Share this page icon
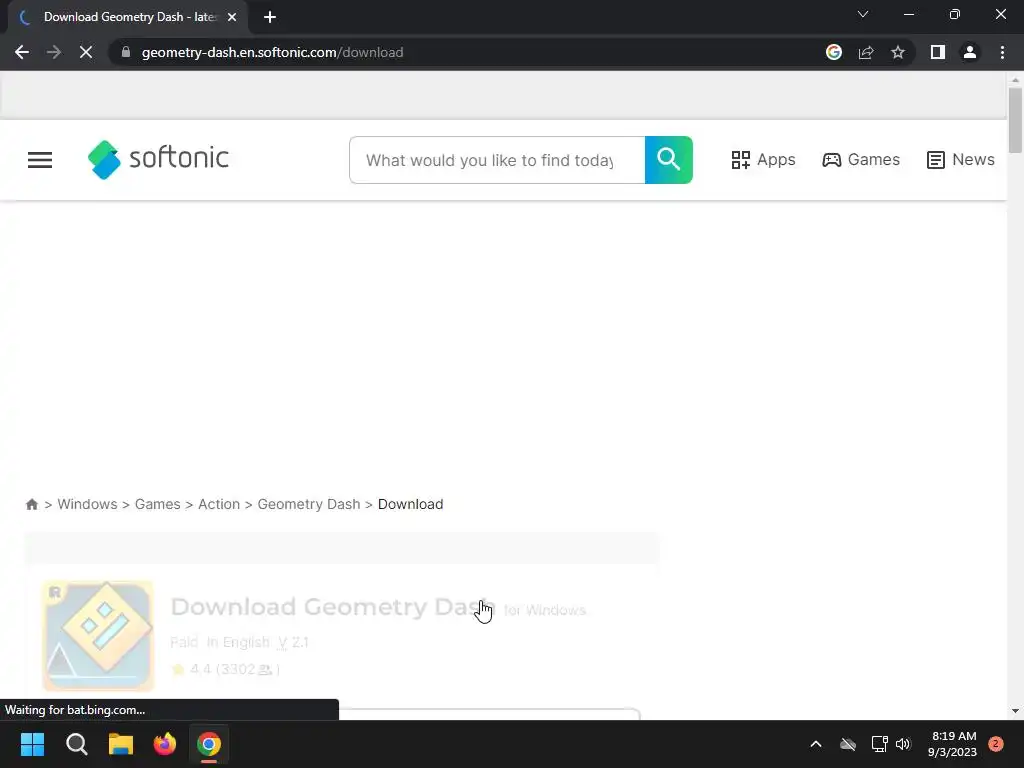Screen dimensions: 1024x768 866,52
